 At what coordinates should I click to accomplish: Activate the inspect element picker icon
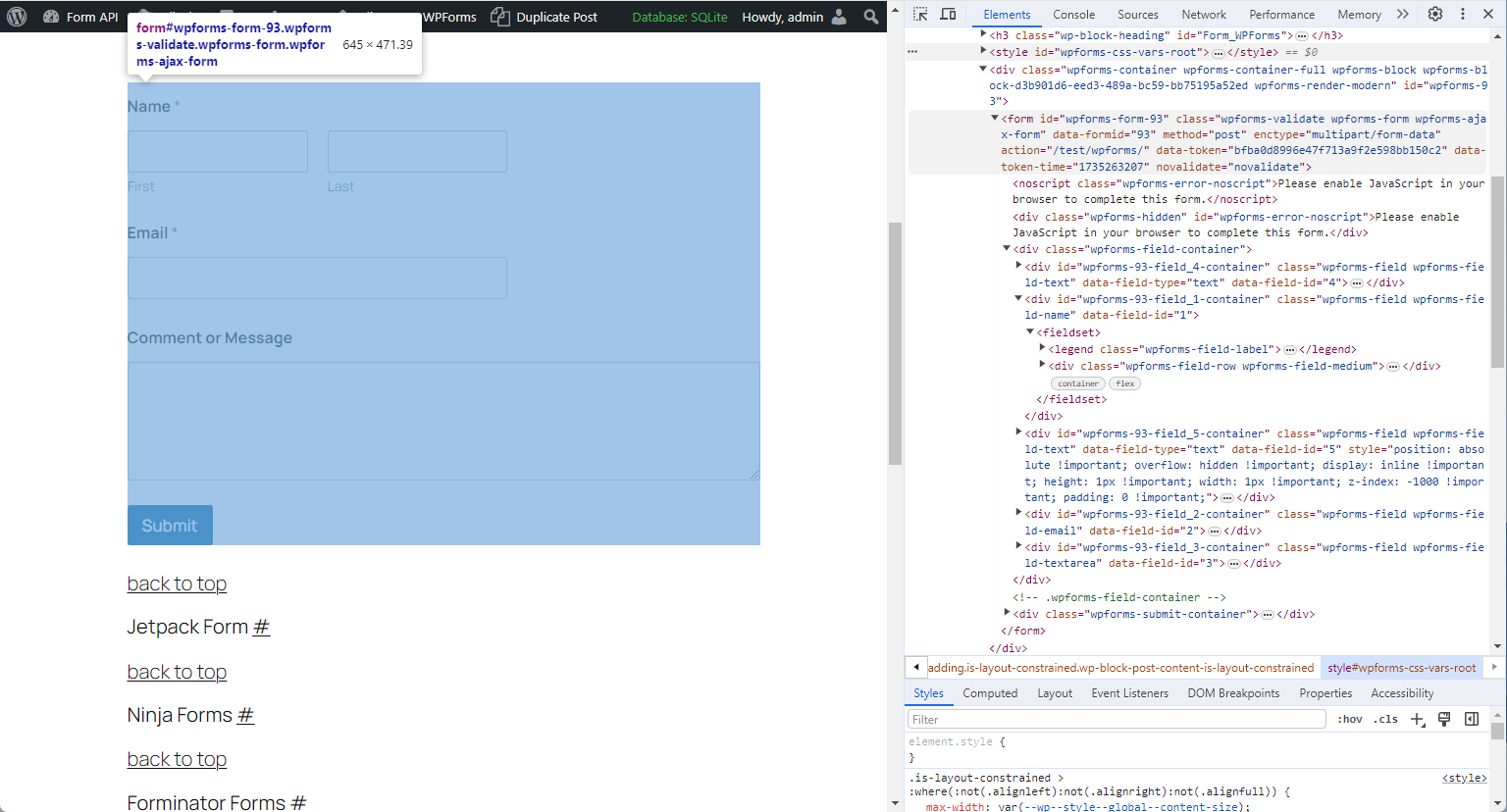point(920,14)
